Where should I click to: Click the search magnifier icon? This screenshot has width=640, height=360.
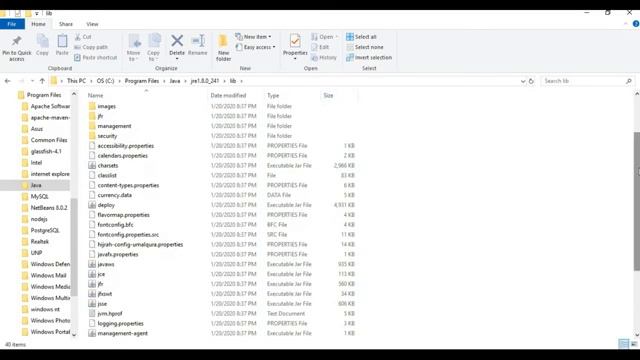(x=629, y=81)
